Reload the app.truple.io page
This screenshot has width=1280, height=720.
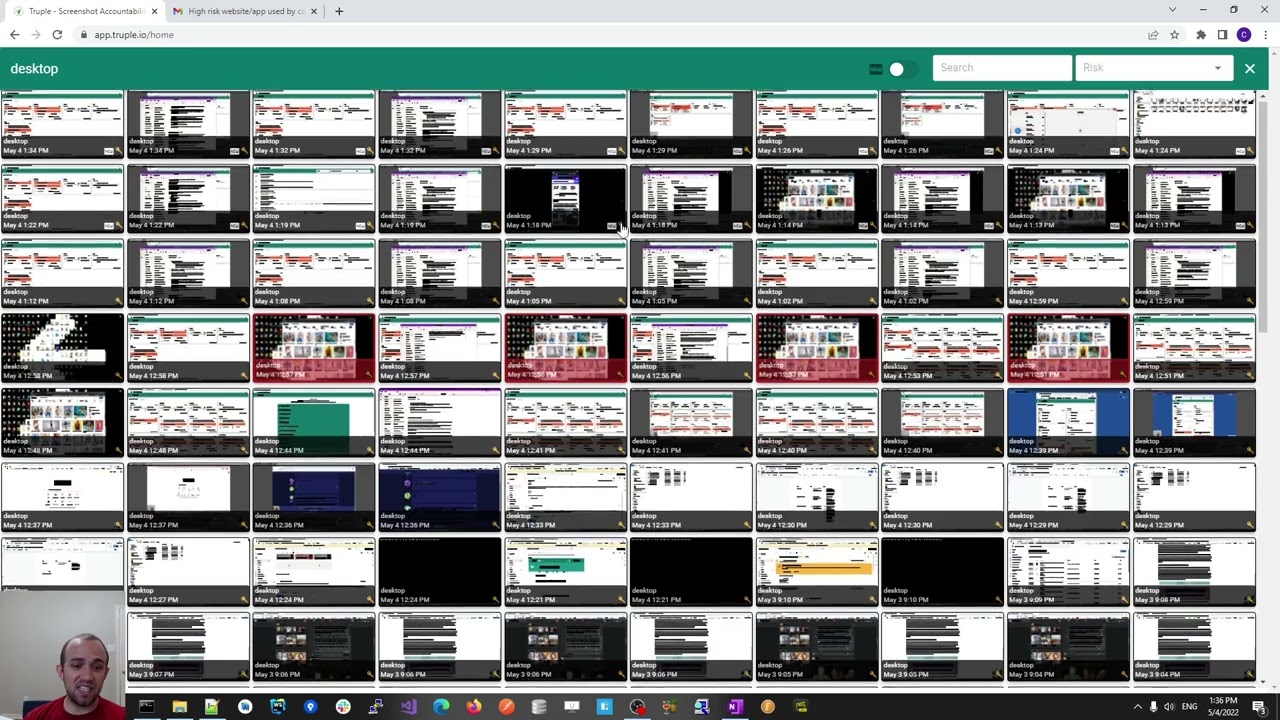[57, 35]
